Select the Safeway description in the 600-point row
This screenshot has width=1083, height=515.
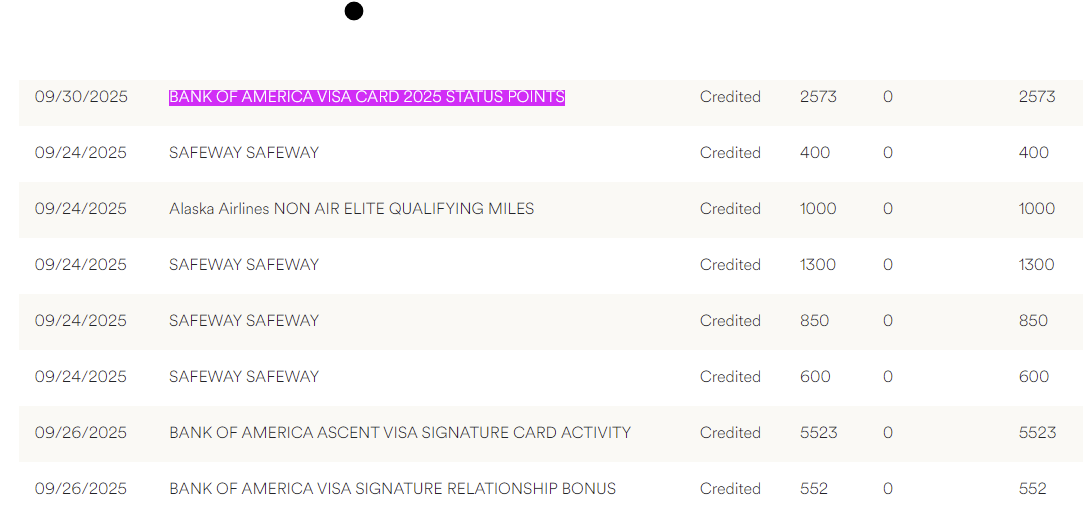(244, 377)
